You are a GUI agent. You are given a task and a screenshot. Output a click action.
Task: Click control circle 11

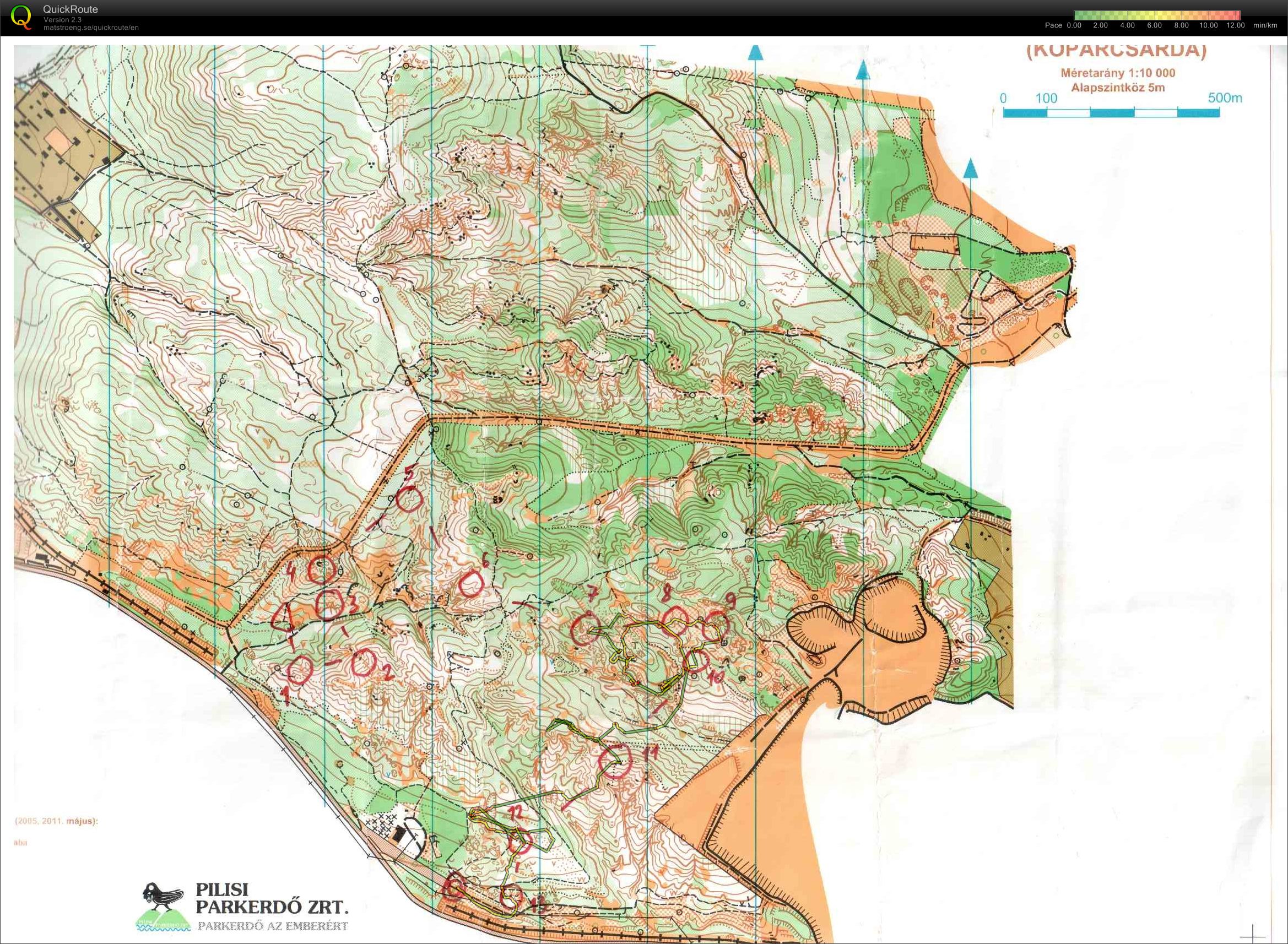(x=614, y=761)
